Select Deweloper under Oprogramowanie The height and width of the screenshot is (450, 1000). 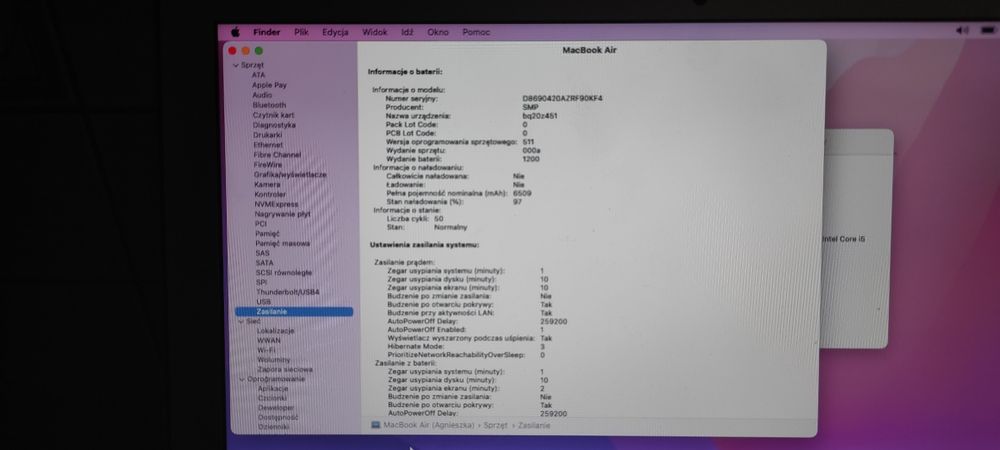pos(276,407)
